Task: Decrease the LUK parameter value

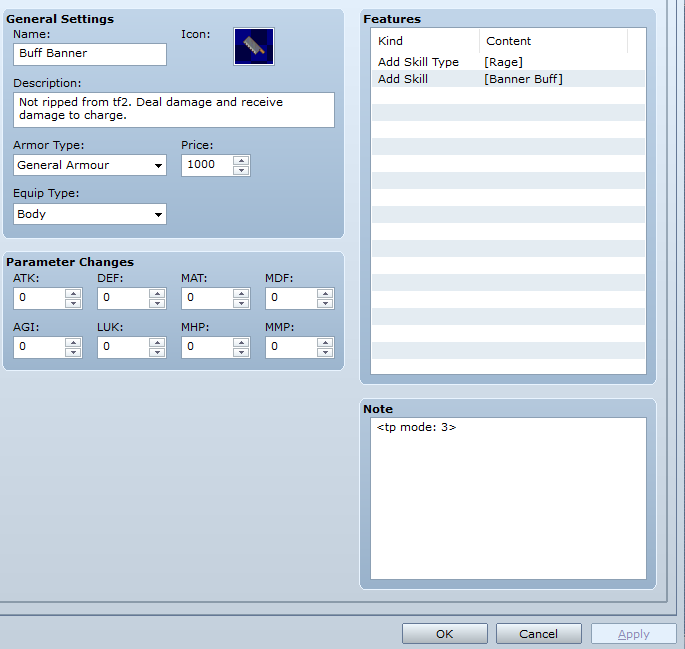Action: click(157, 352)
